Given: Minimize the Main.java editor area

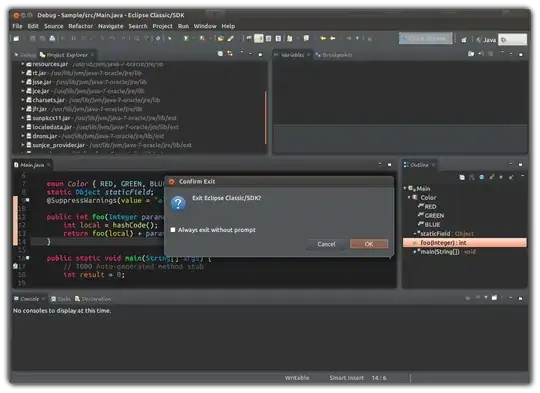Looking at the screenshot, I should 380,164.
